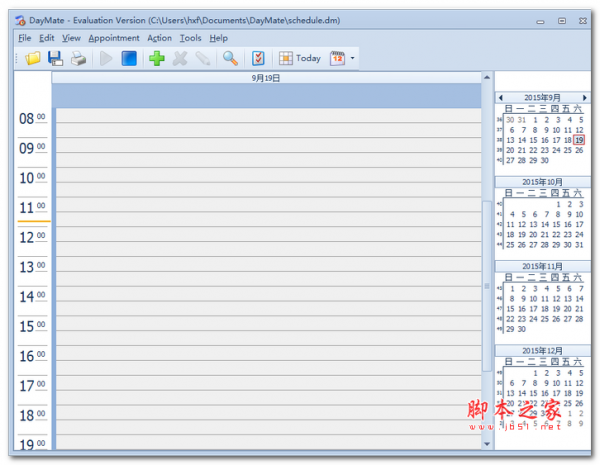The height and width of the screenshot is (465, 600).
Task: Go to next month in mini calendar
Action: [x=584, y=98]
